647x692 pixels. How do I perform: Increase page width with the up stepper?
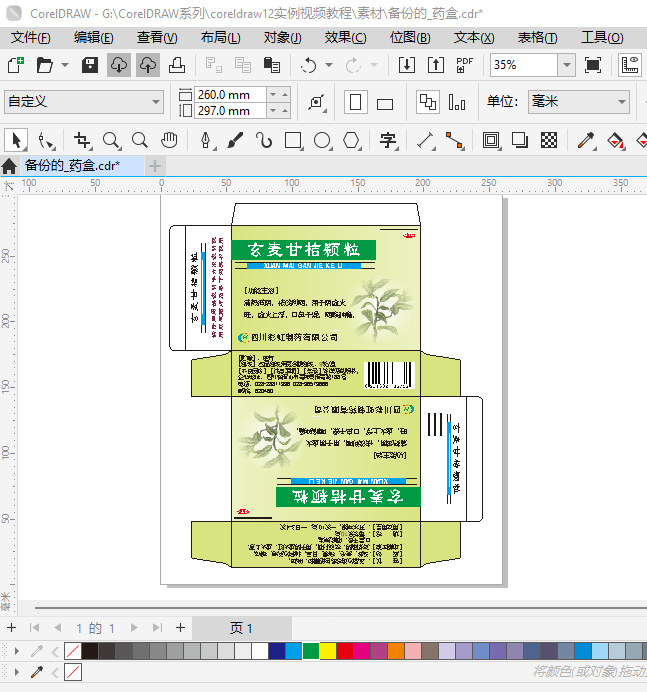[285, 95]
